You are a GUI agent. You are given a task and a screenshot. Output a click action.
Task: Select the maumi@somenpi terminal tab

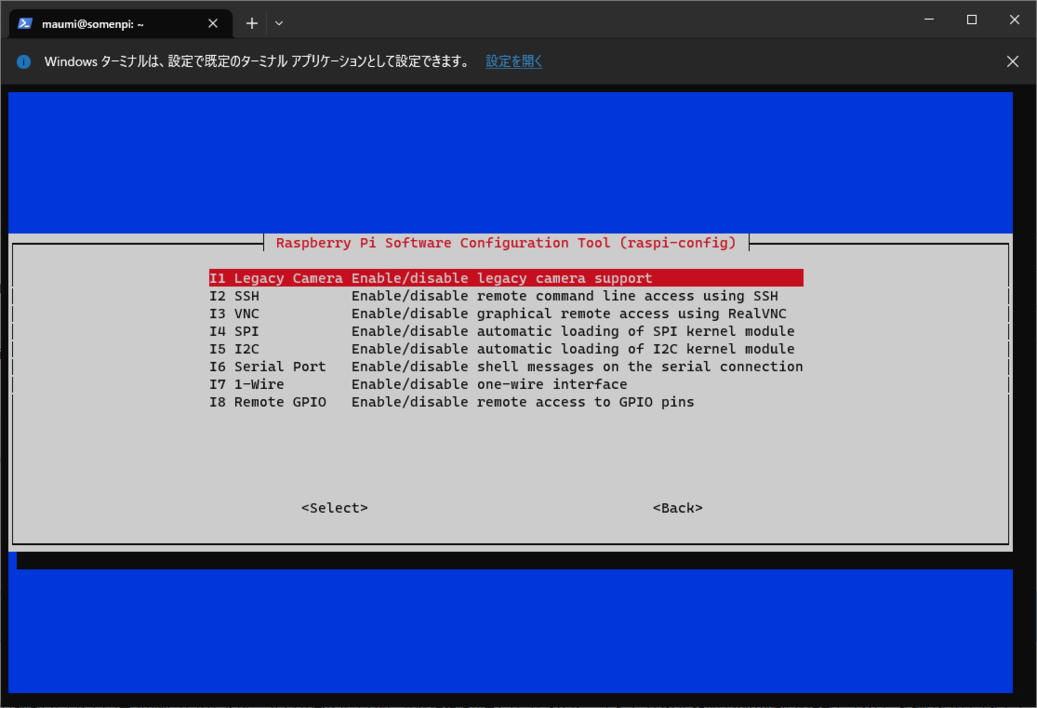click(121, 23)
